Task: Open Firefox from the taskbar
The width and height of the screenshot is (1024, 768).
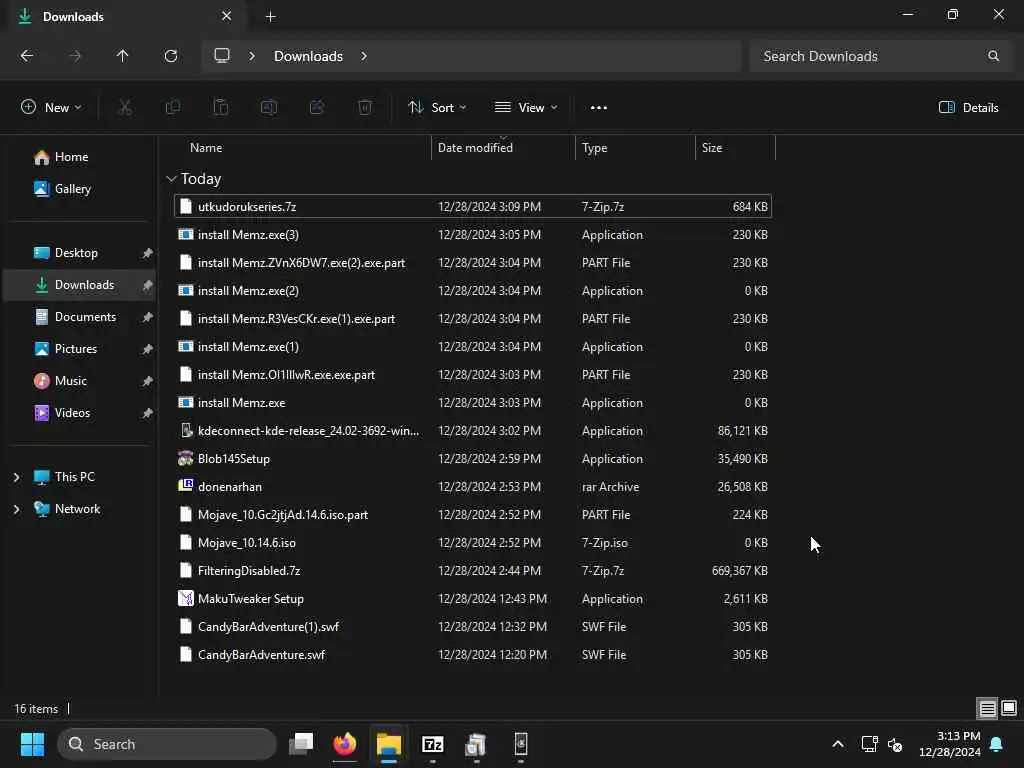Action: click(345, 744)
